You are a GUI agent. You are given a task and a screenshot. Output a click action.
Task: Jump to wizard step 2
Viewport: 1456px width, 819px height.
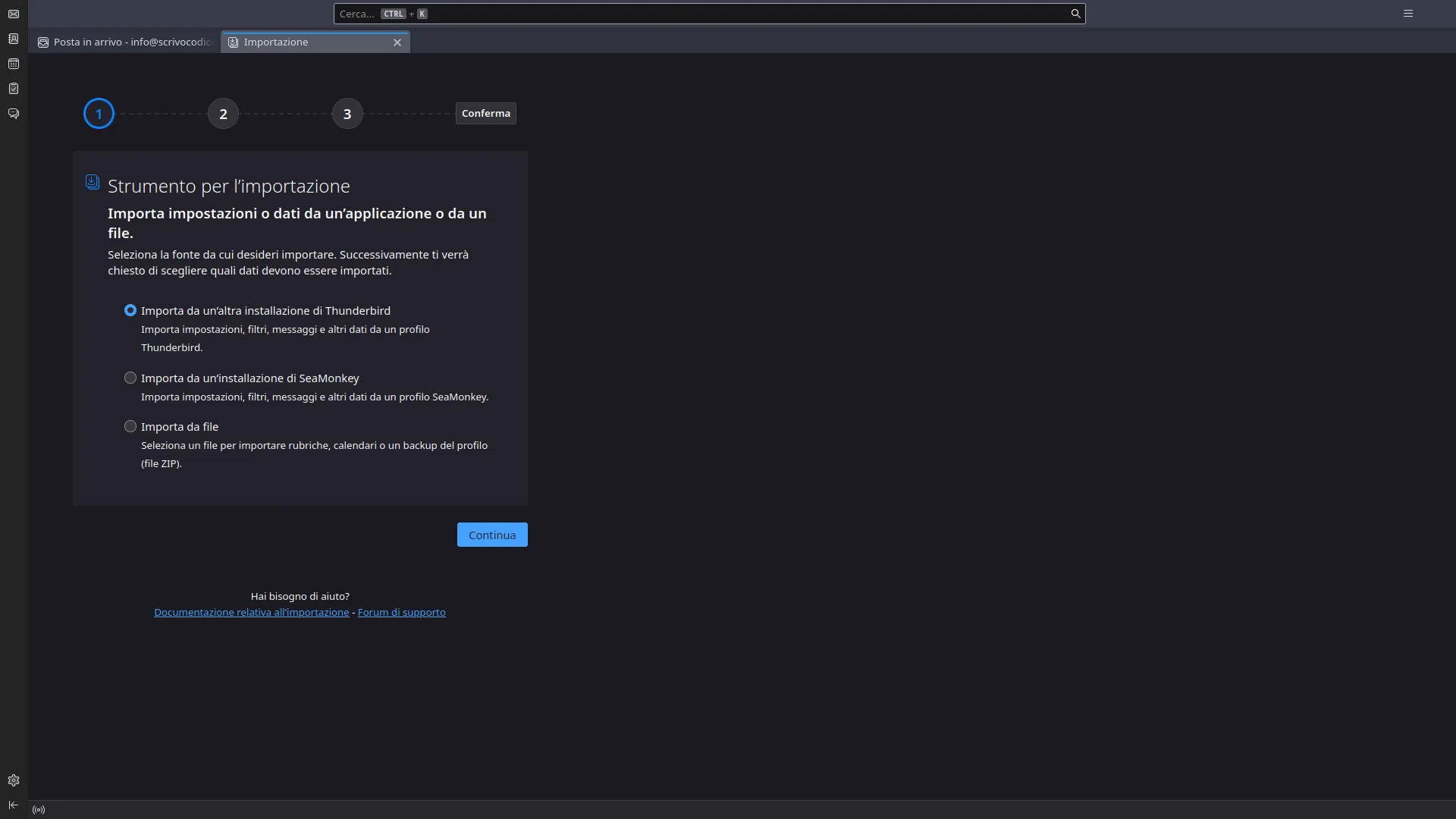coord(222,113)
